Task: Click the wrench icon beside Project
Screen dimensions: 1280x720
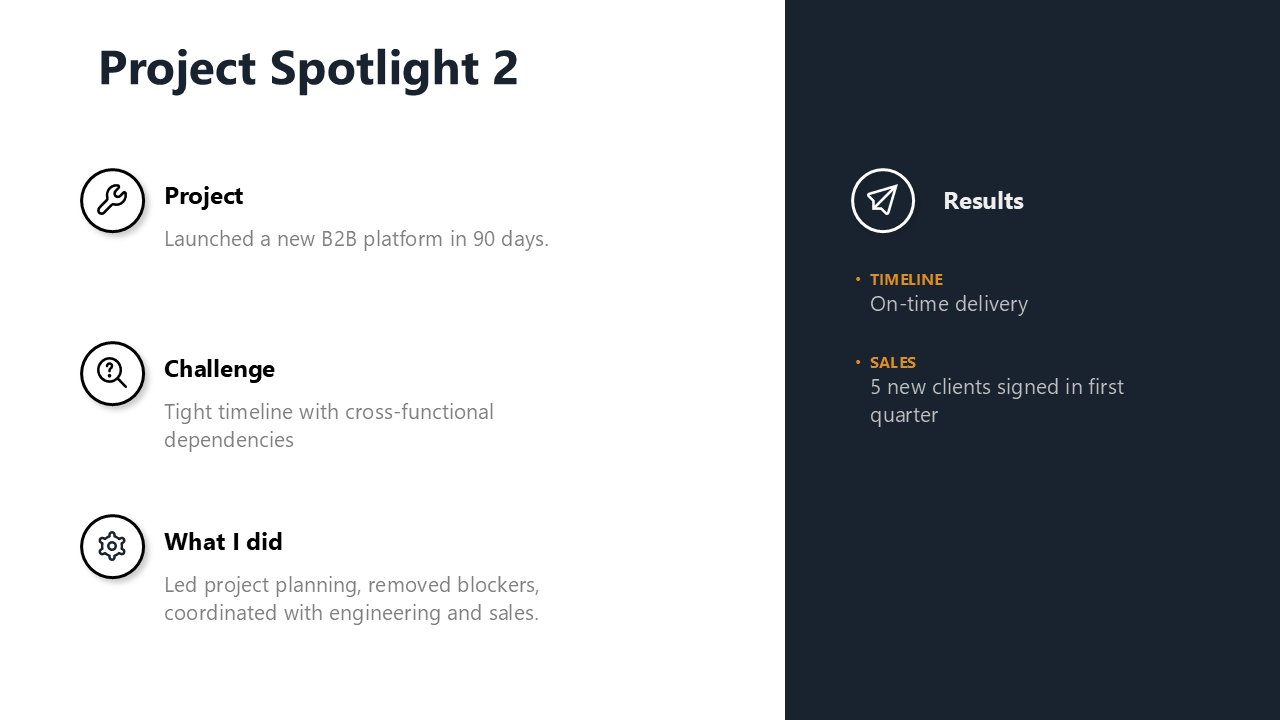Action: click(112, 200)
